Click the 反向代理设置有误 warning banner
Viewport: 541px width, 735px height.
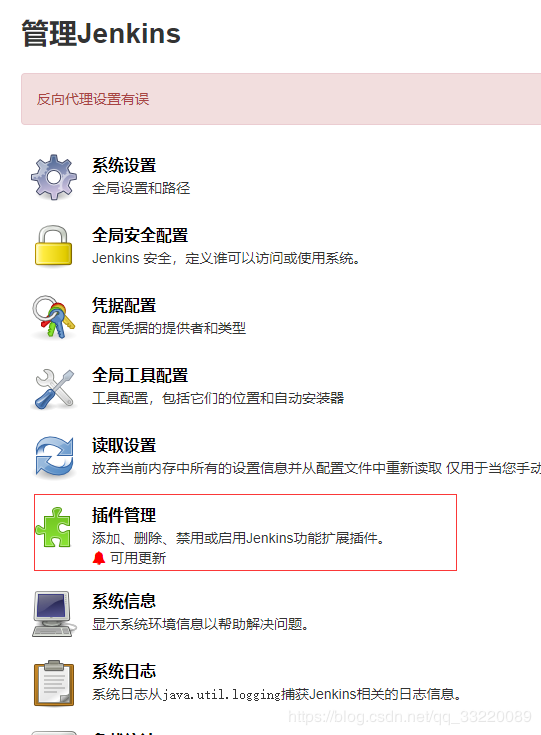(281, 99)
